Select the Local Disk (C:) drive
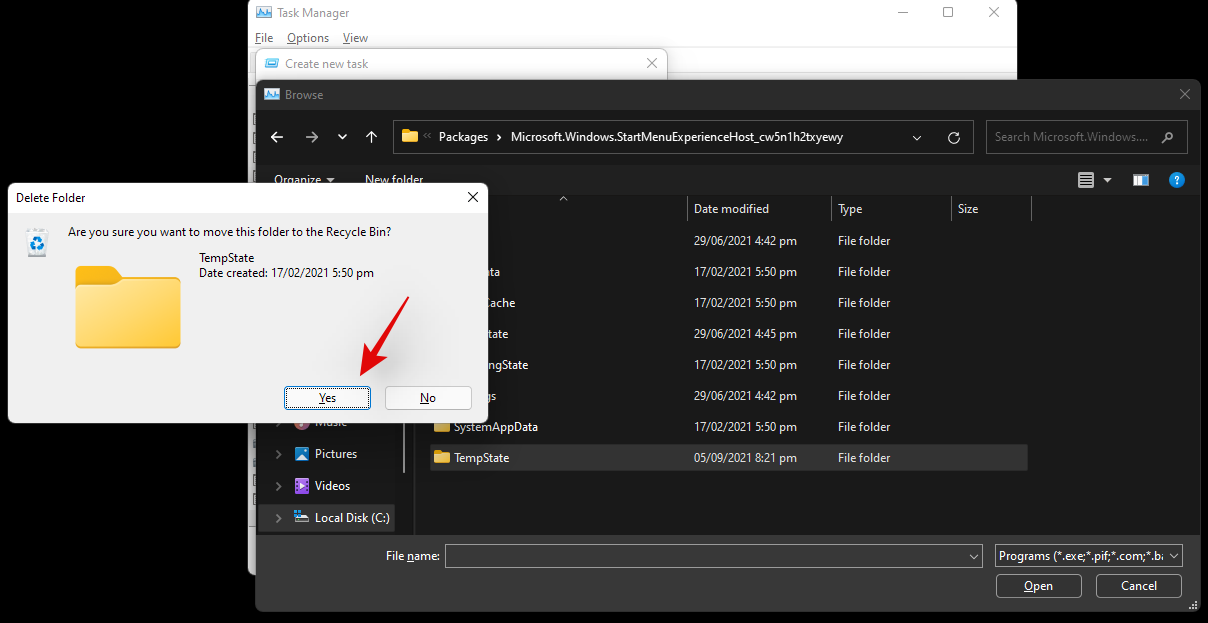 tap(351, 518)
